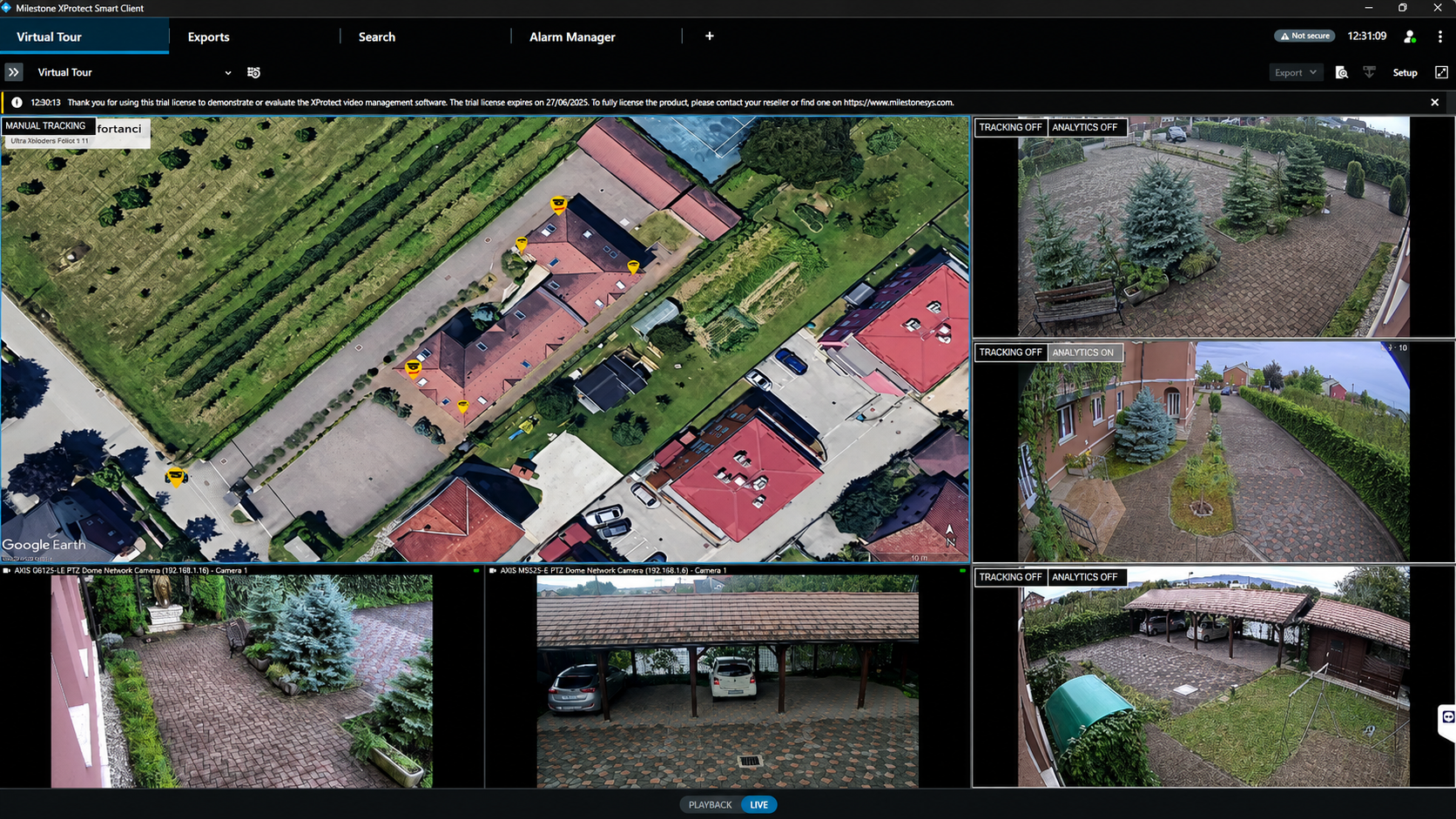Click the retrieve recordings download icon
The height and width of the screenshot is (819, 1456).
tap(1369, 72)
